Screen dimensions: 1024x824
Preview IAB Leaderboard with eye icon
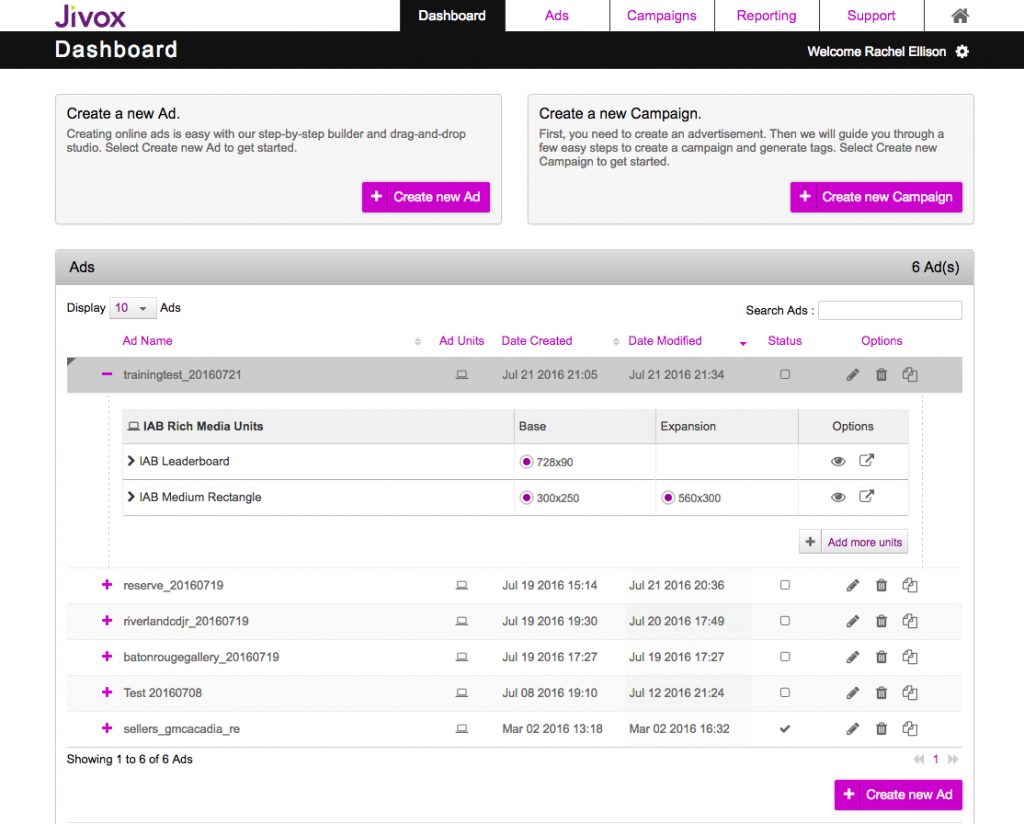pos(838,461)
